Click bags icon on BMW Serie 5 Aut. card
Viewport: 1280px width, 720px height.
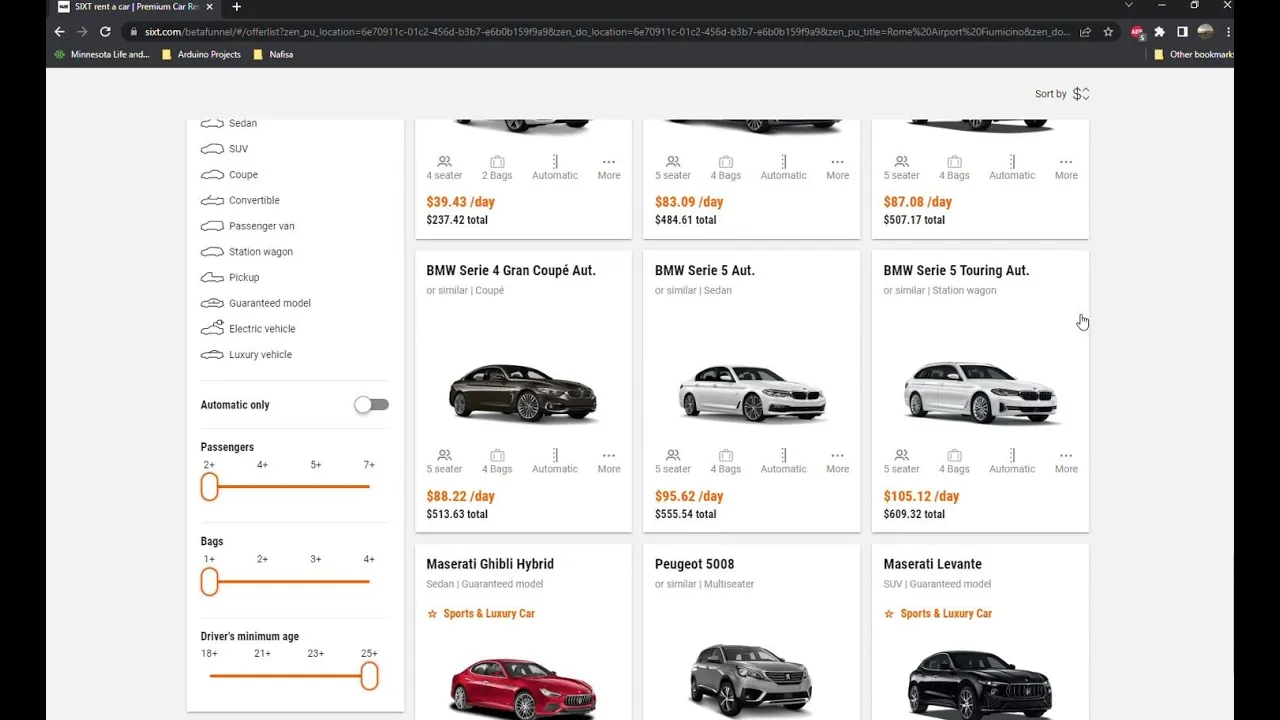point(726,455)
